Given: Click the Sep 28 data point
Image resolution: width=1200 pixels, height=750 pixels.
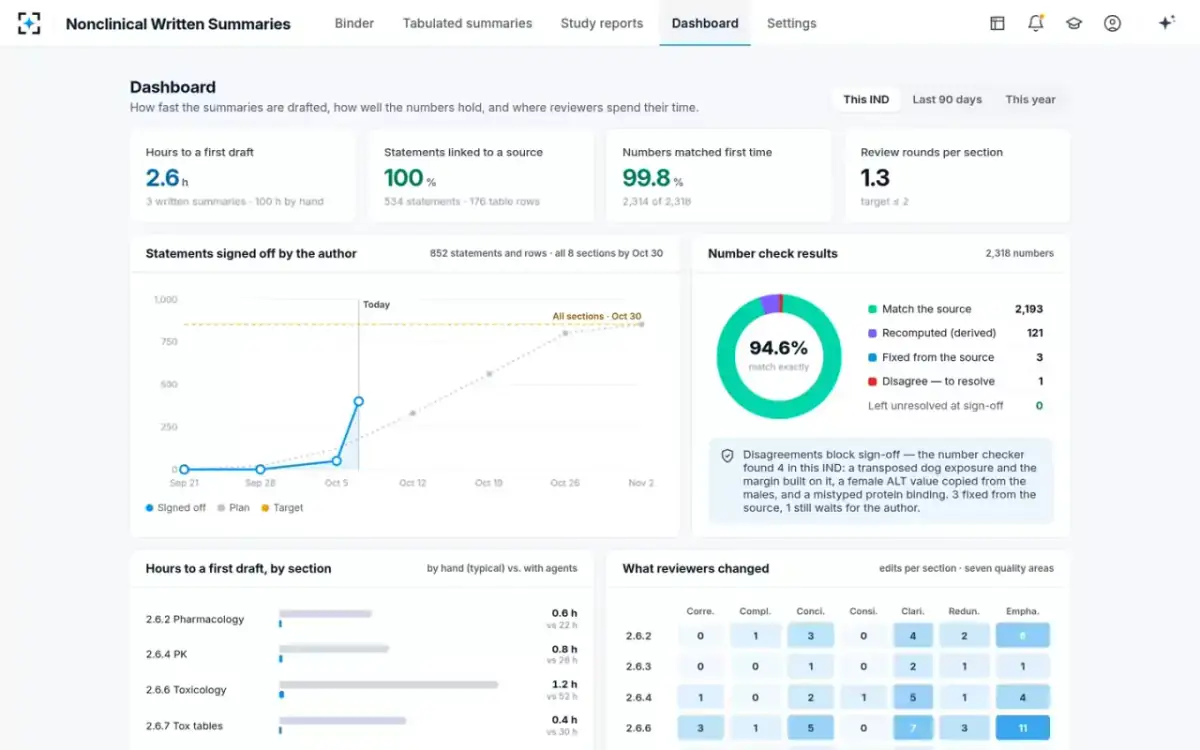Looking at the screenshot, I should (x=260, y=469).
